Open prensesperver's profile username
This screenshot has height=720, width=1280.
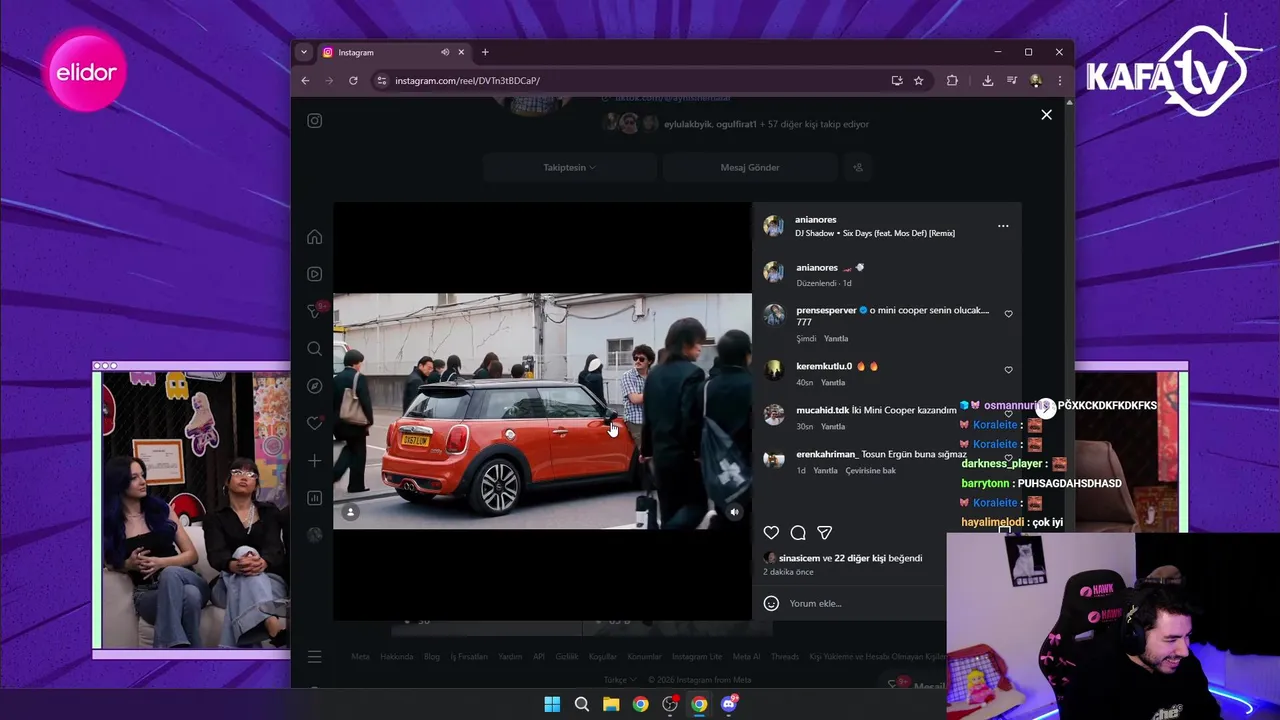tap(826, 310)
